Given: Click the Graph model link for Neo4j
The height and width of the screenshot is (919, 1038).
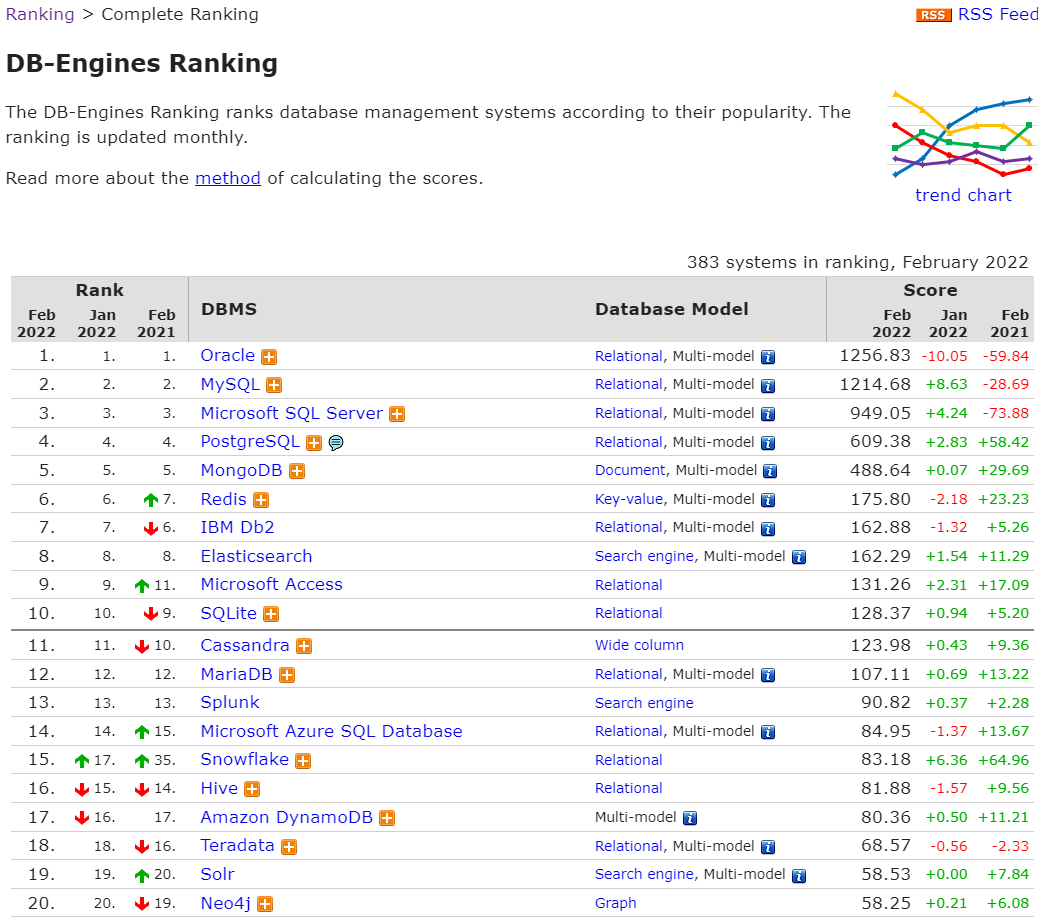Looking at the screenshot, I should (616, 903).
